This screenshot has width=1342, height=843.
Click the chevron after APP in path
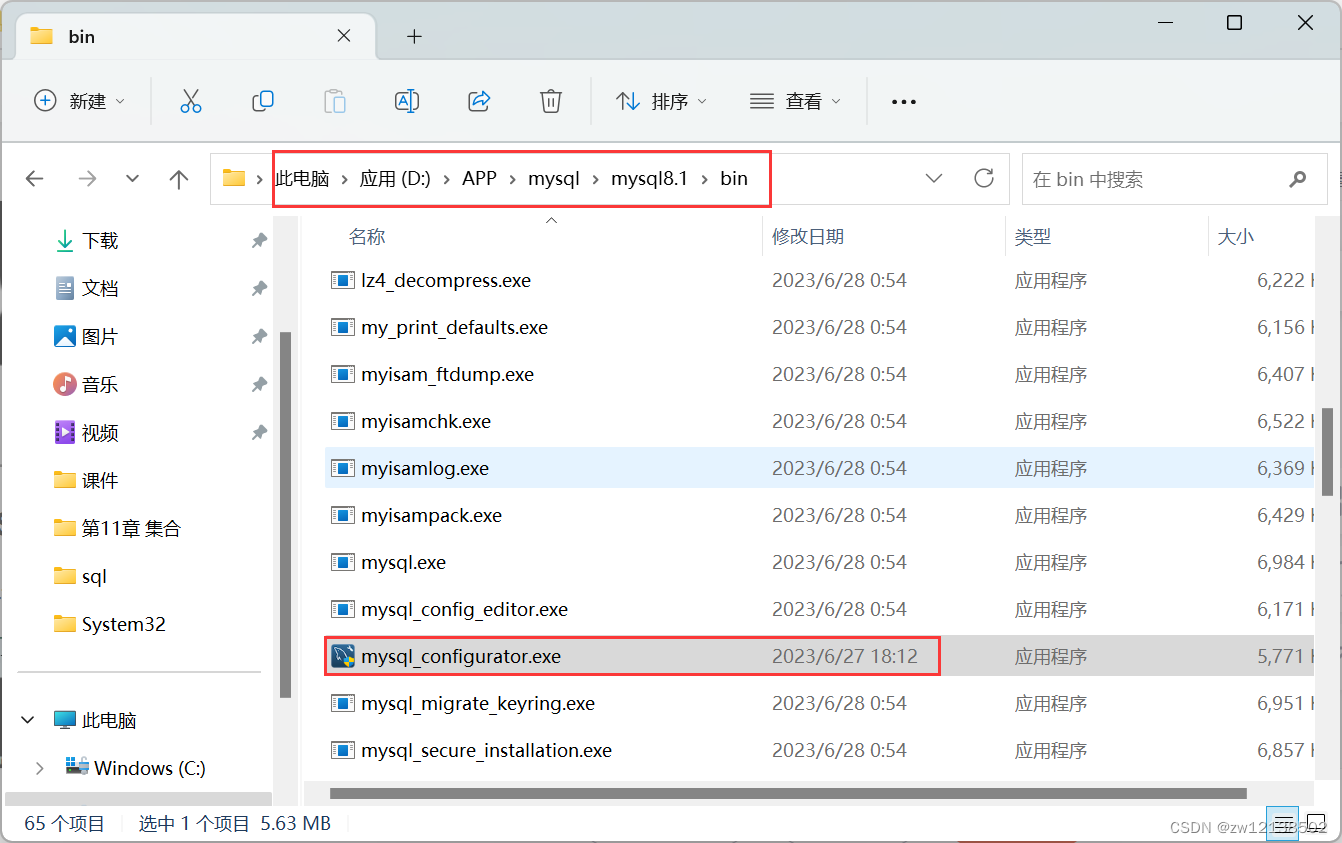[513, 179]
